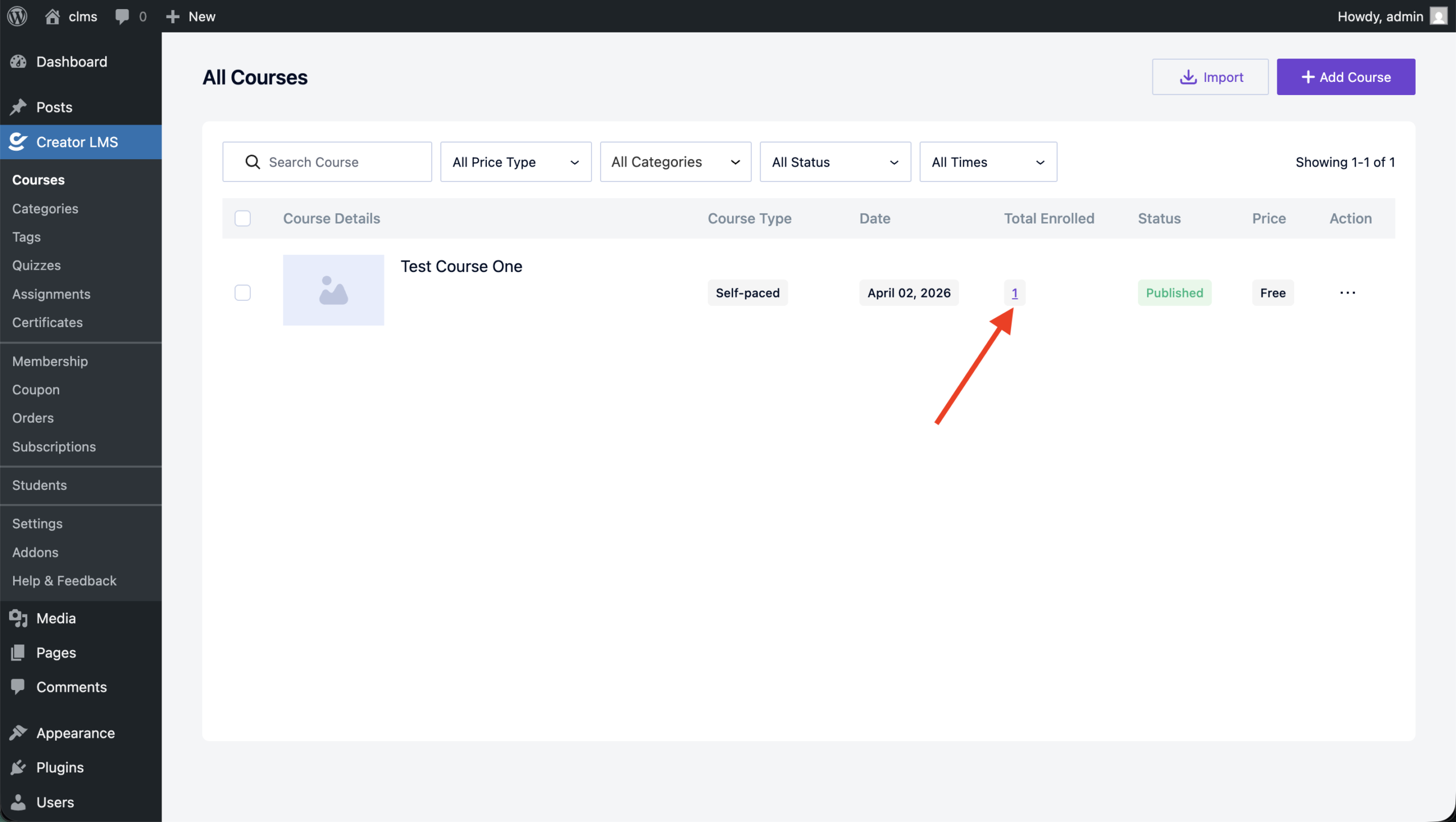Click inside the Search Course field
Screen dimensions: 1456x822
click(x=327, y=162)
